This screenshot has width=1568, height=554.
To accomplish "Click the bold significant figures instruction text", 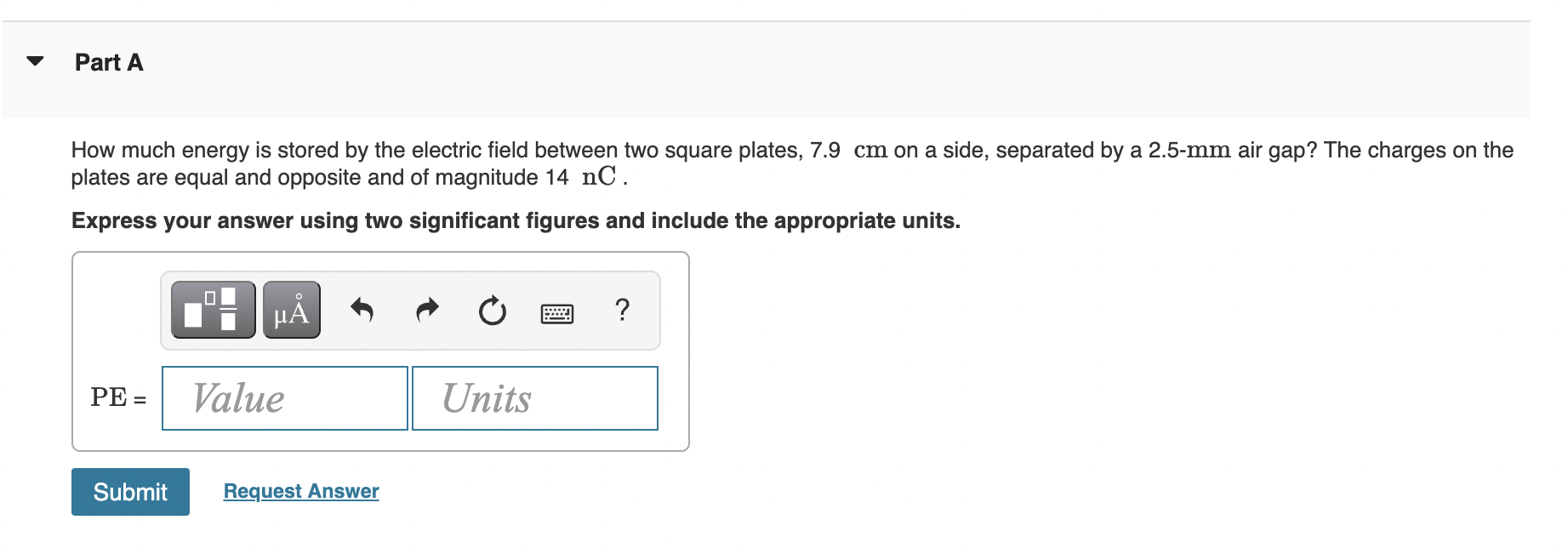I will tap(516, 220).
